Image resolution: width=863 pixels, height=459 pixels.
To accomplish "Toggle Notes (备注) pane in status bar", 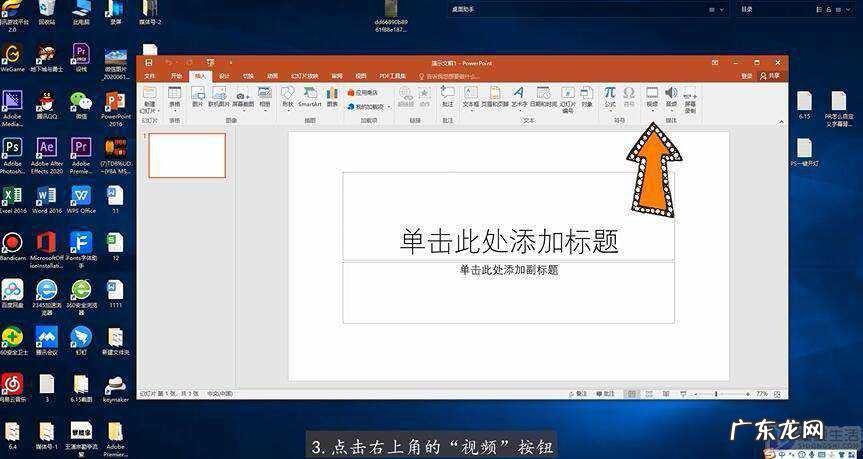I will (576, 394).
